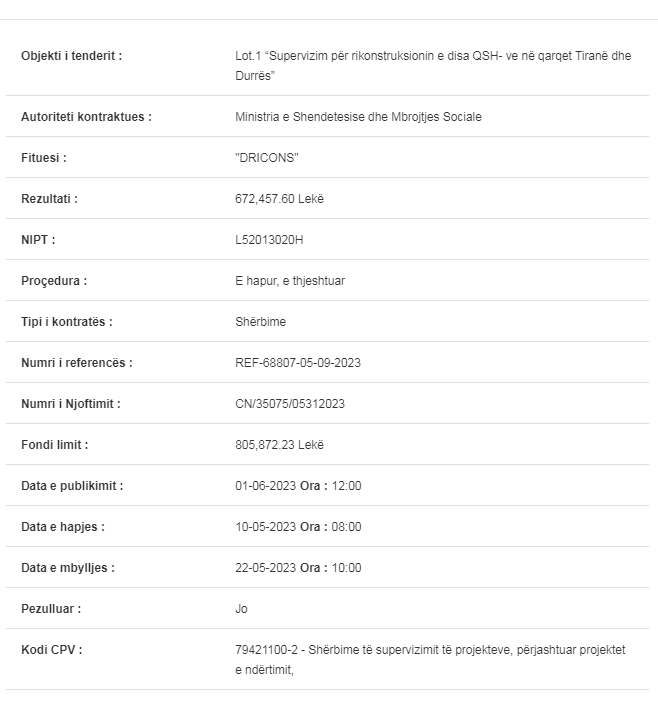Click the publication date 01-06-2023
The height and width of the screenshot is (714, 658).
point(265,486)
